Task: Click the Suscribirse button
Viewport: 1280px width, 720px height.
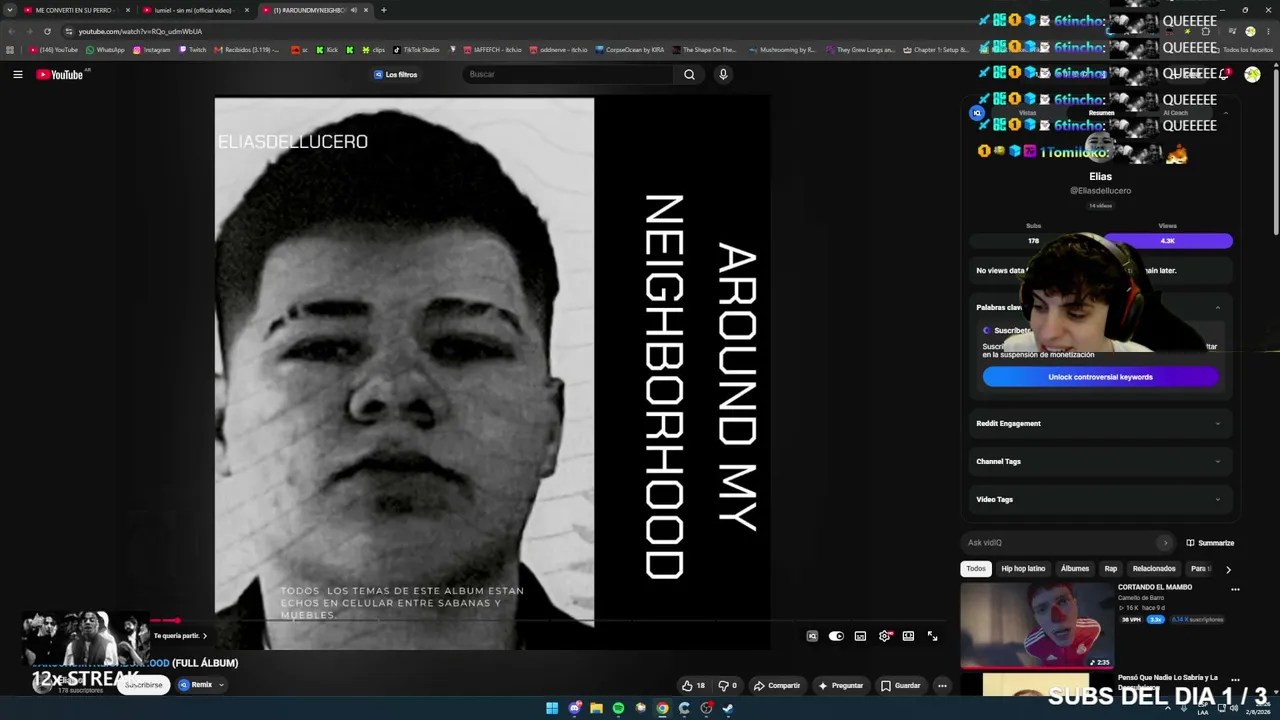Action: [x=143, y=685]
